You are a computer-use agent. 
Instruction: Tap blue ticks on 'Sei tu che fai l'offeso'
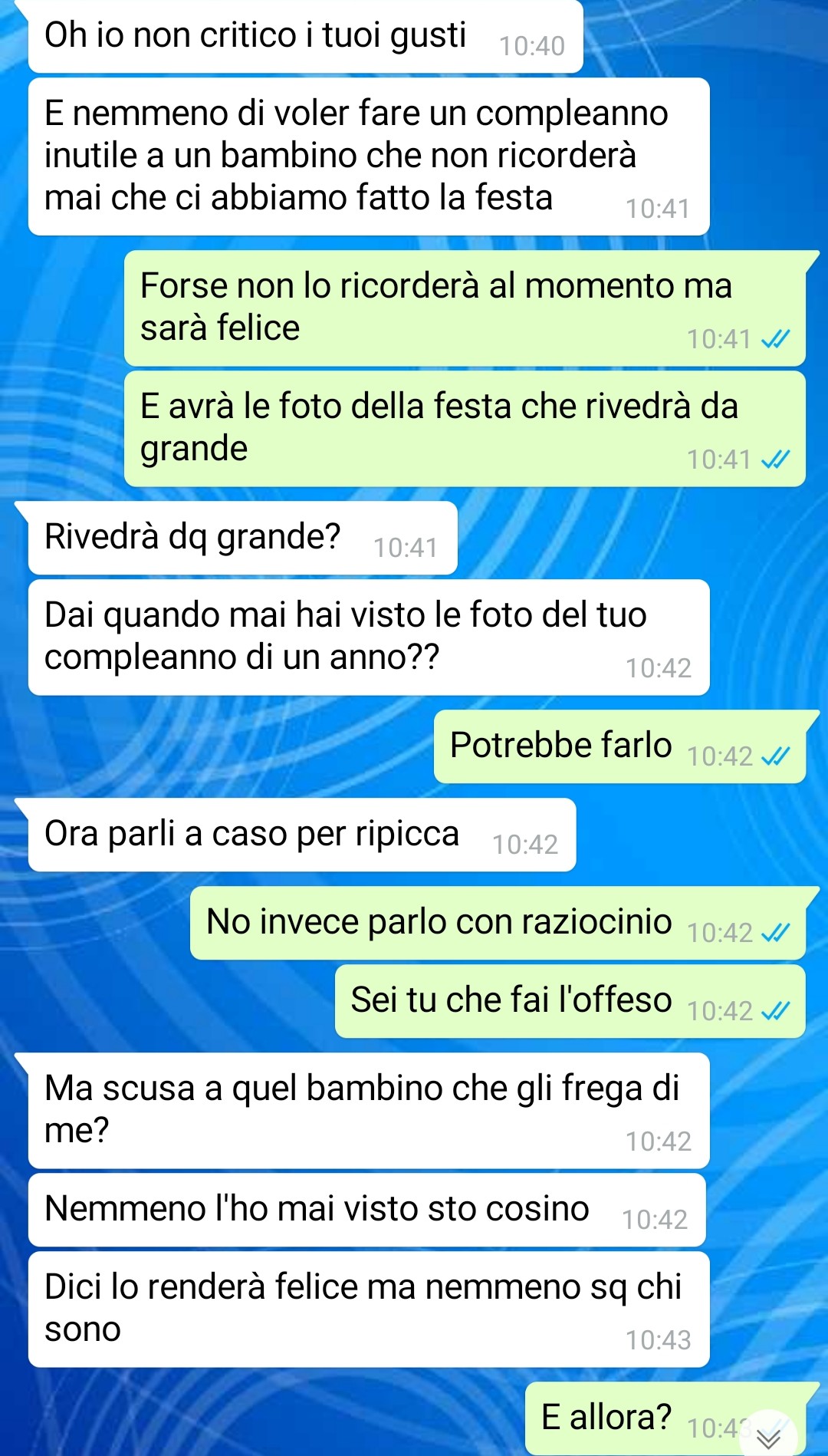point(775,1011)
